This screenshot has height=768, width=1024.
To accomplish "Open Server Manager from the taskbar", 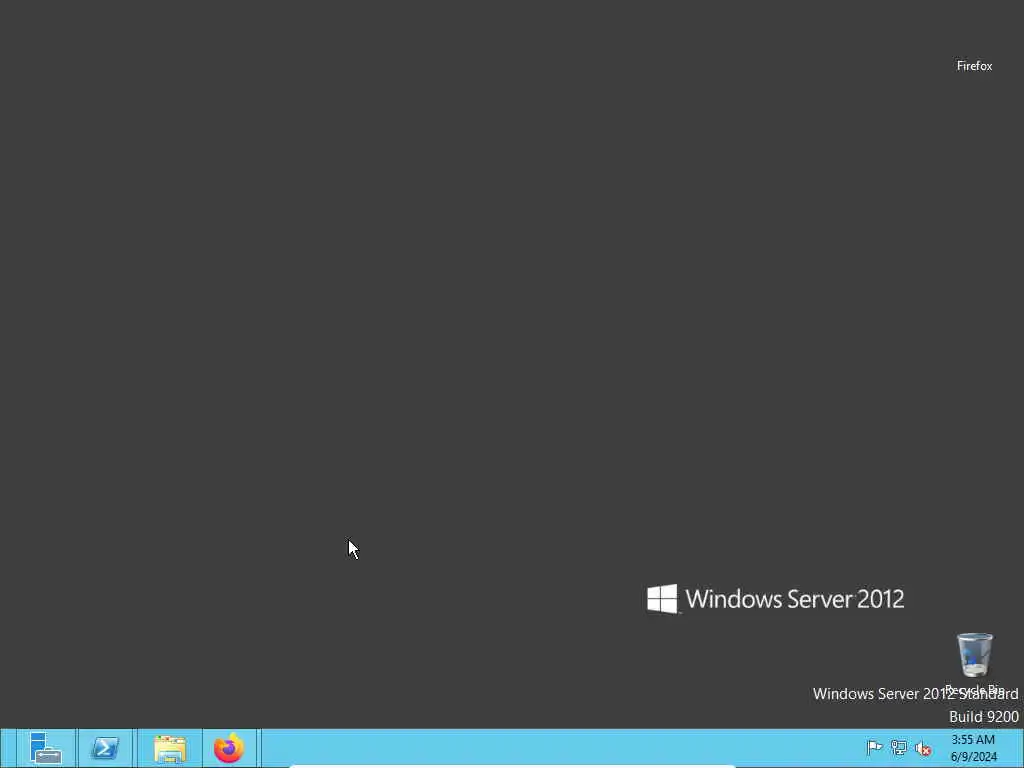I will coord(46,748).
